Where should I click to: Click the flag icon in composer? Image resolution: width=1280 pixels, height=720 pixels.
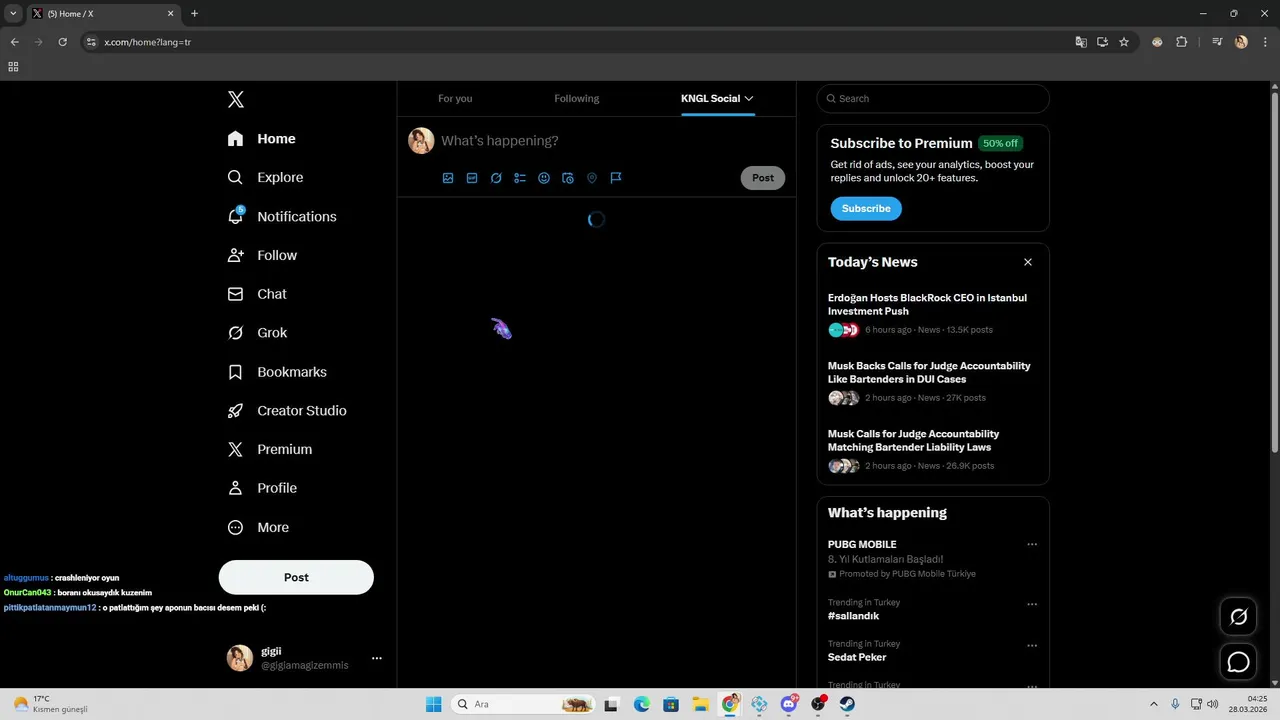pos(616,178)
